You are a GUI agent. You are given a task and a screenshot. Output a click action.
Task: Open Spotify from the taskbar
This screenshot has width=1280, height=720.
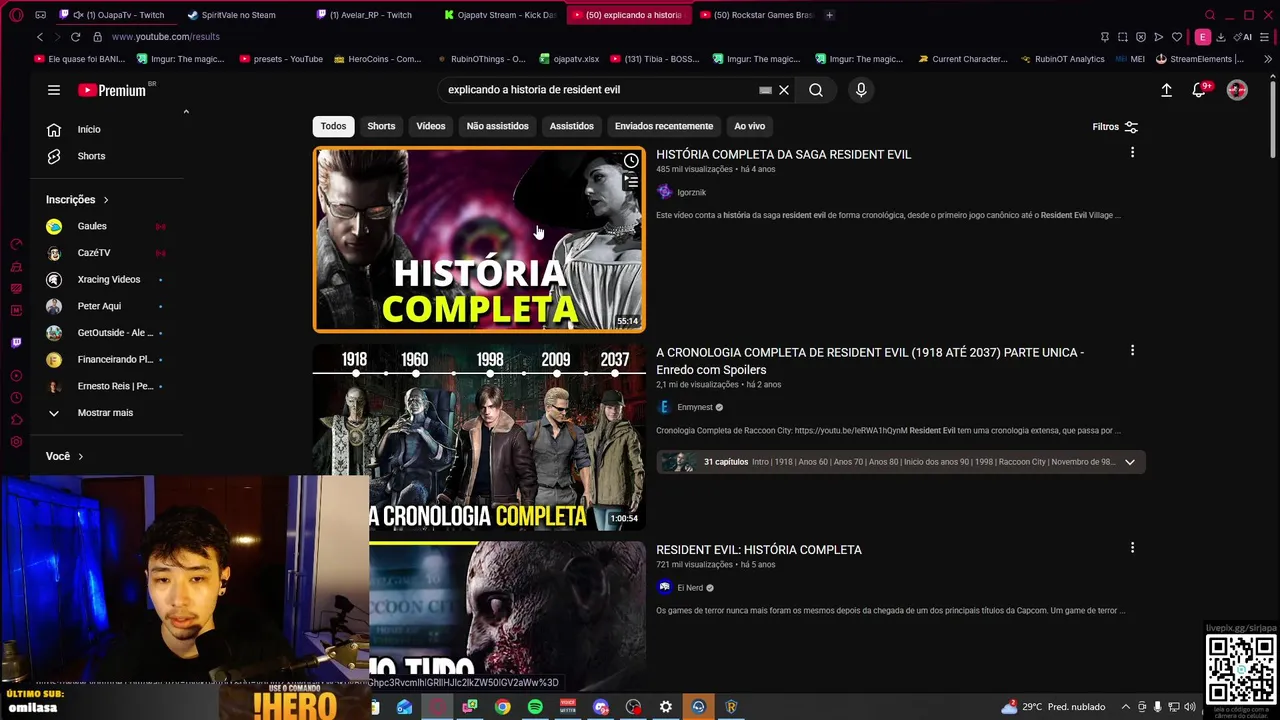pyautogui.click(x=535, y=707)
